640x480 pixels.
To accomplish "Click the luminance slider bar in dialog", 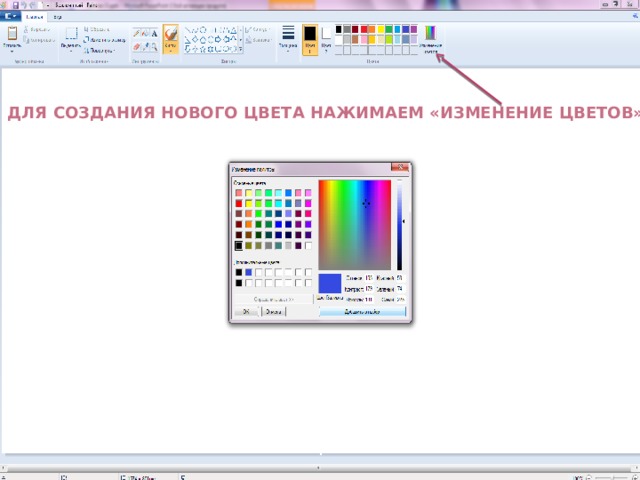I will pyautogui.click(x=400, y=225).
